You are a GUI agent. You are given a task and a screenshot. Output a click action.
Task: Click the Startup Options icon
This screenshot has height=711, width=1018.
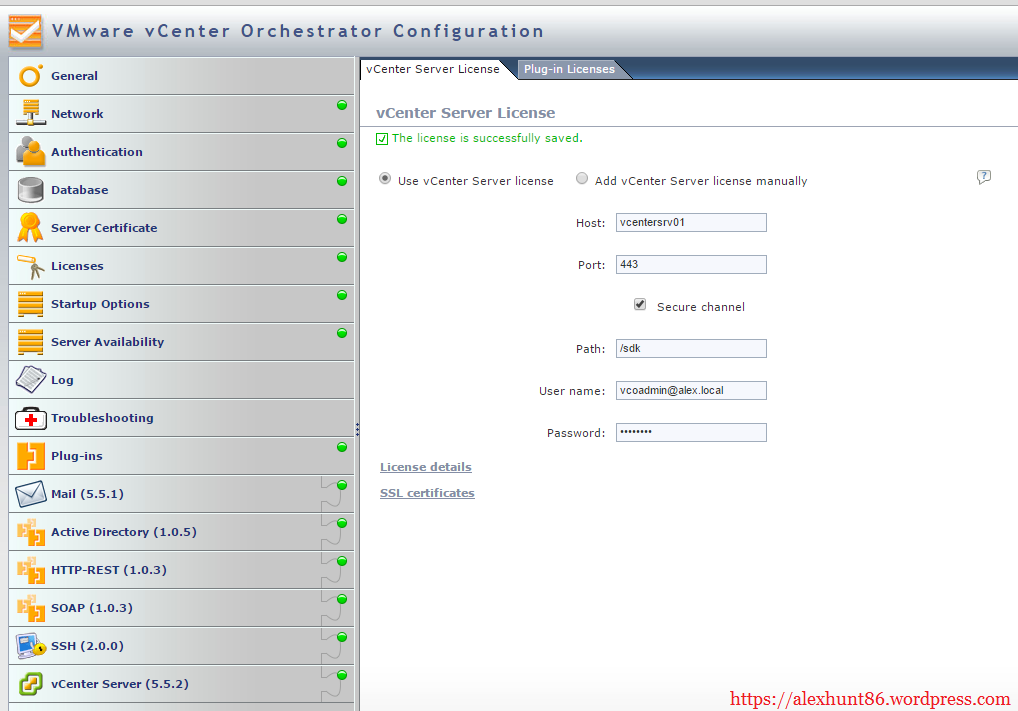[x=31, y=304]
